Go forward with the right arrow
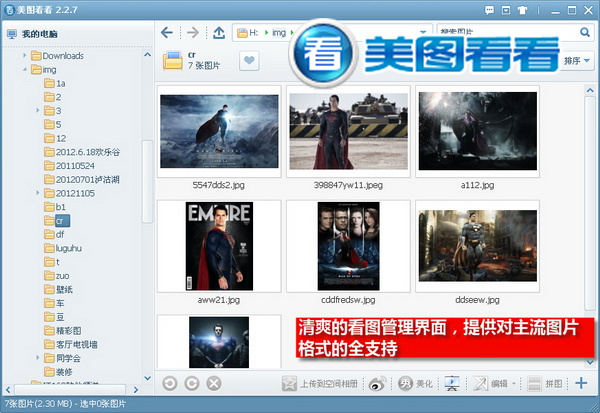This screenshot has height=413, width=600. pos(193,33)
